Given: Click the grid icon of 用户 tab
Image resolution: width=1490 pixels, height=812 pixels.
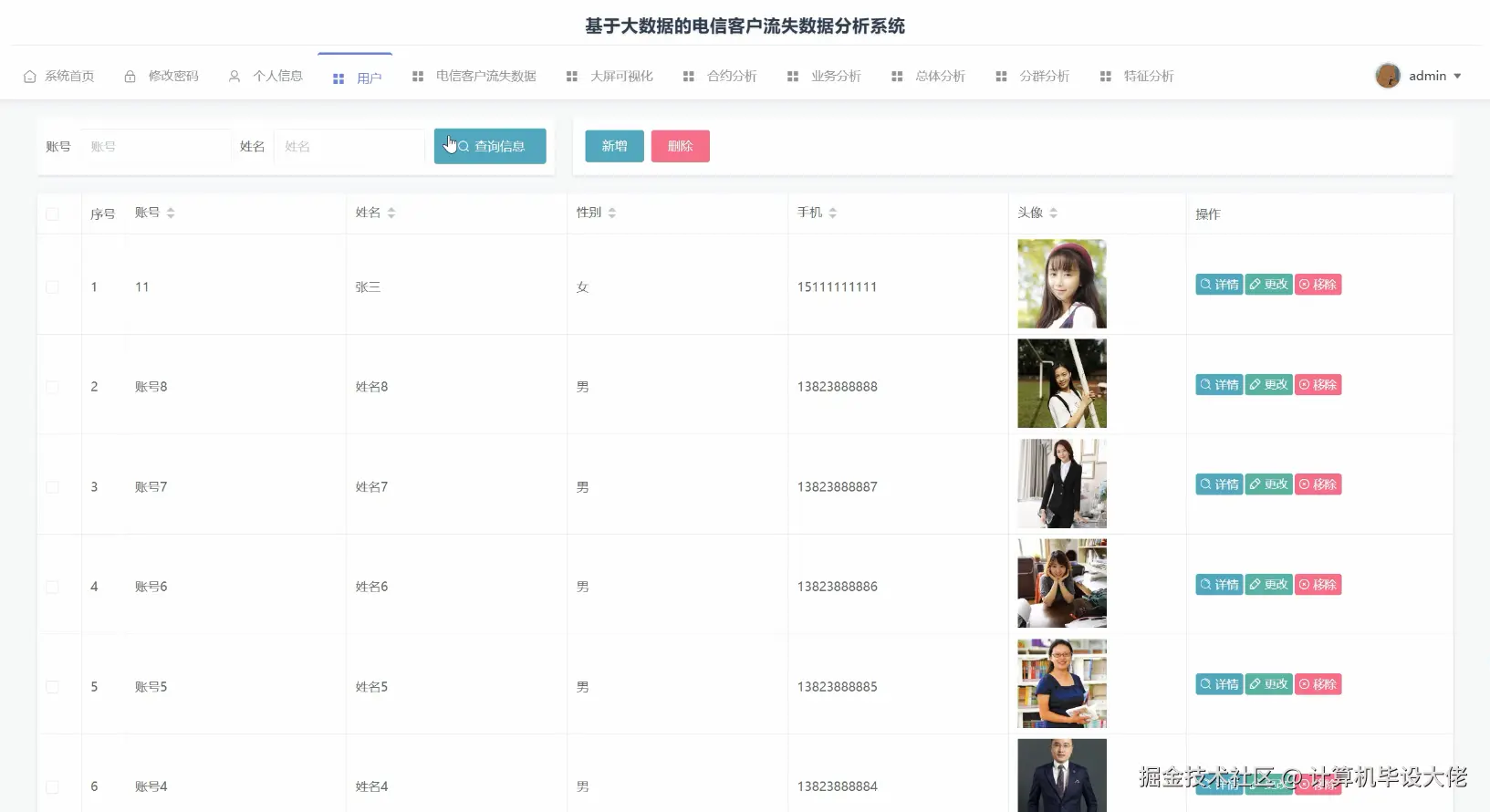Looking at the screenshot, I should coord(339,79).
